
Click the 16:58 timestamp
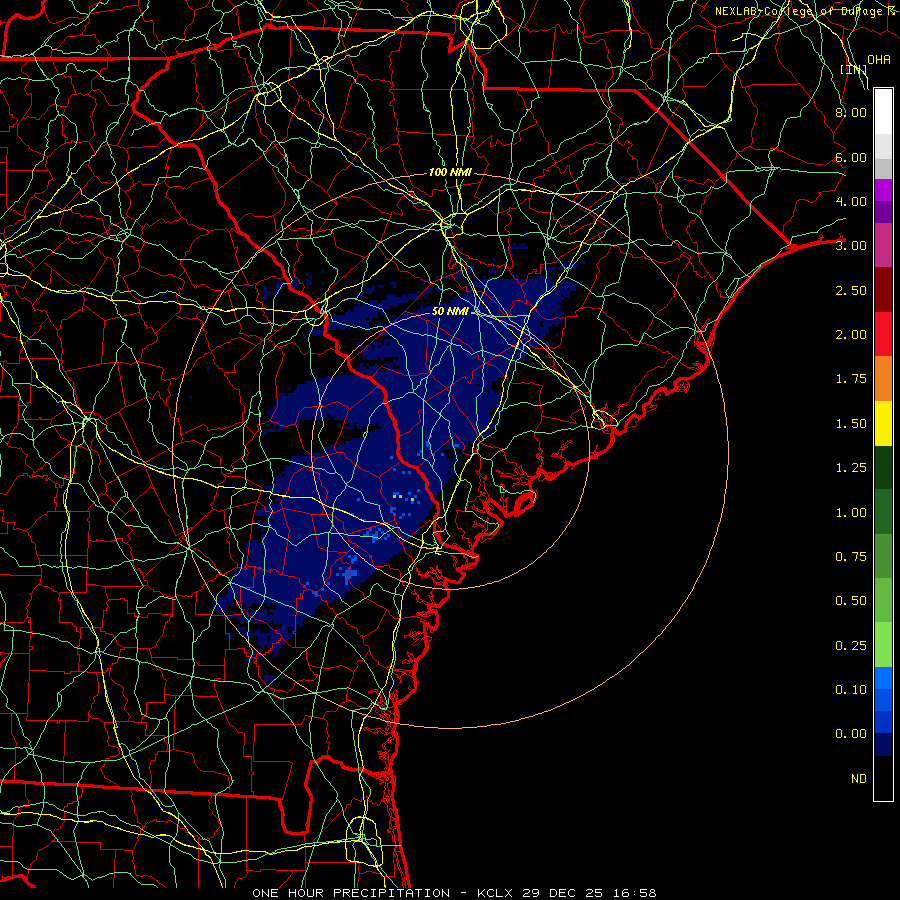click(x=634, y=893)
